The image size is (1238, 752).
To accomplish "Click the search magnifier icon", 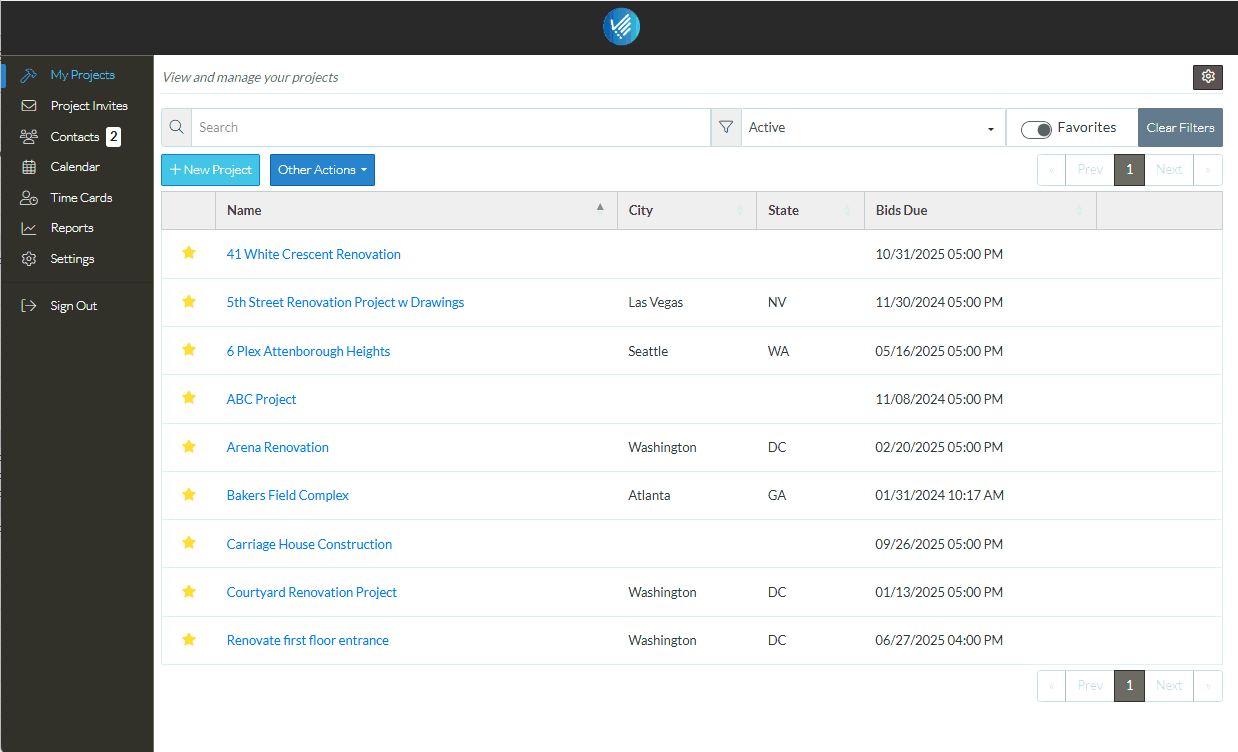I will [176, 127].
